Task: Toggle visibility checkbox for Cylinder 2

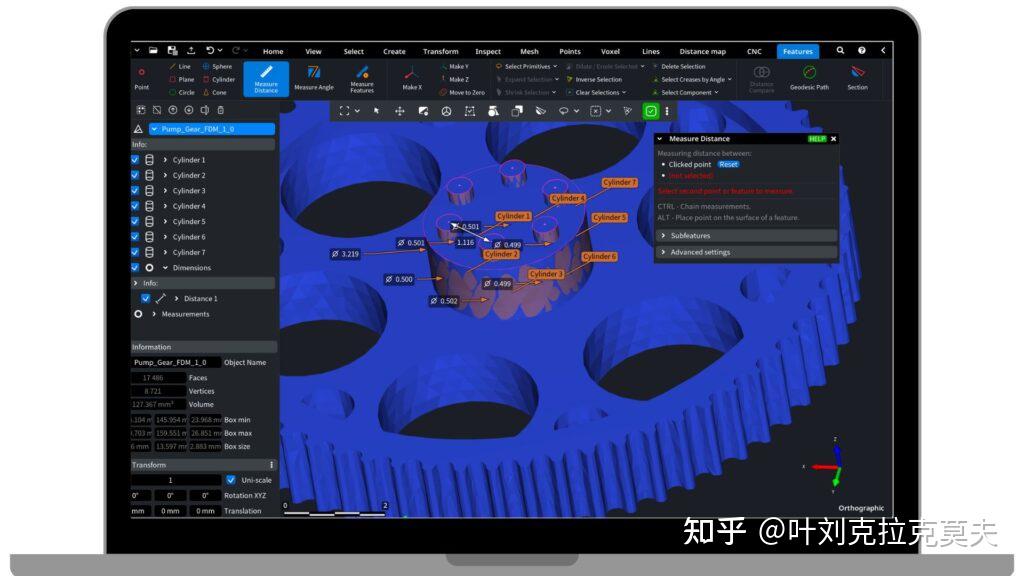Action: (x=135, y=175)
